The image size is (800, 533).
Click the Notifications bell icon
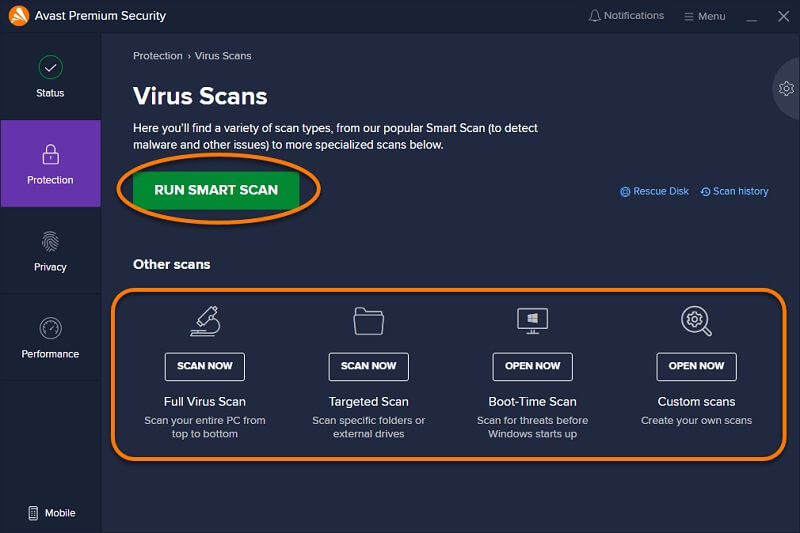[594, 16]
